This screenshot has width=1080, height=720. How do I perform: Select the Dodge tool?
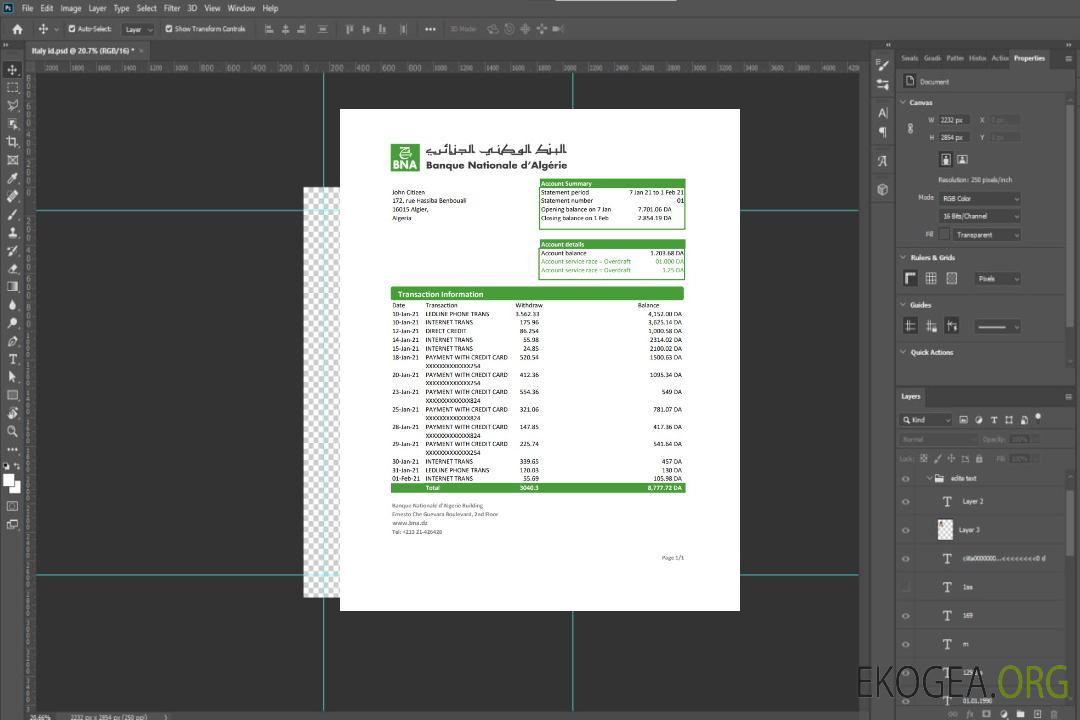(12, 322)
